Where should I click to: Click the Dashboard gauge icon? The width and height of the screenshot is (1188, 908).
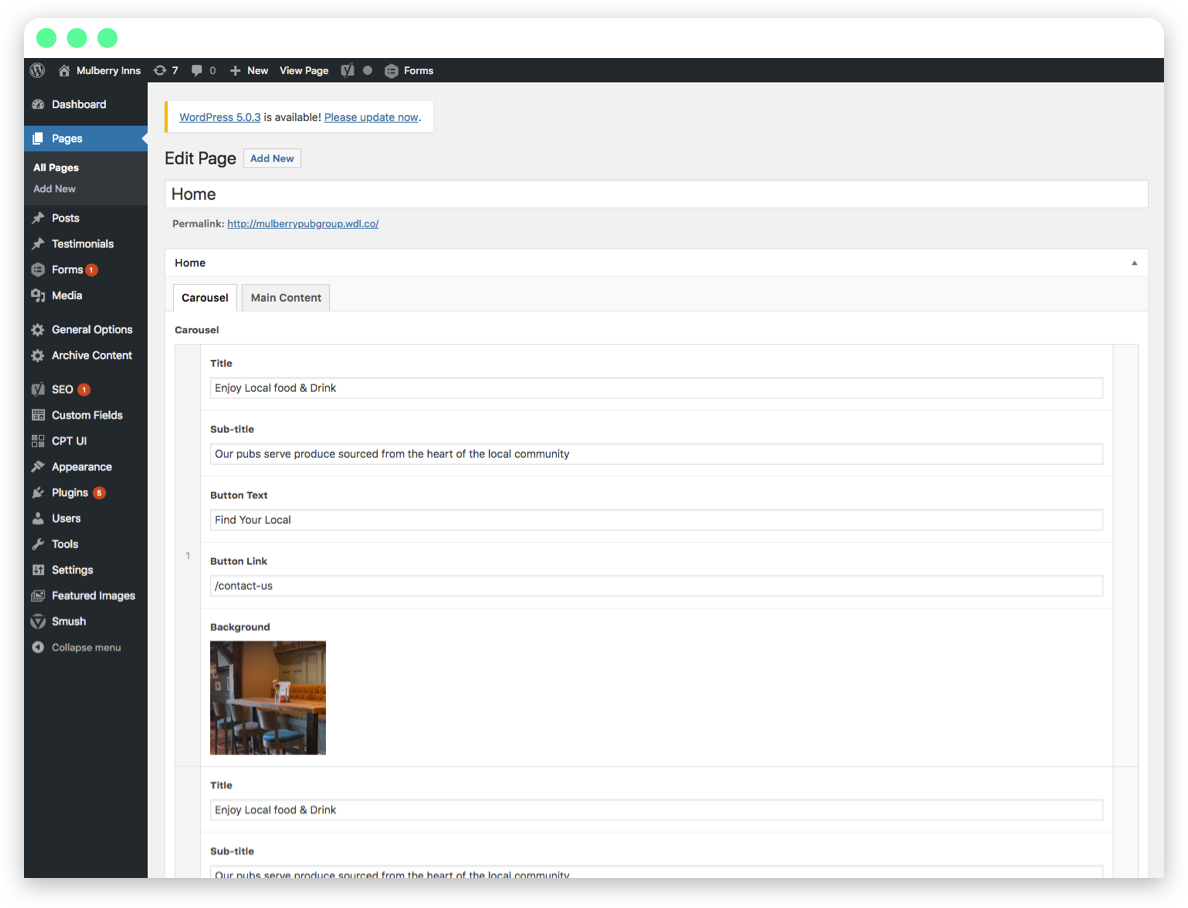[x=38, y=105]
